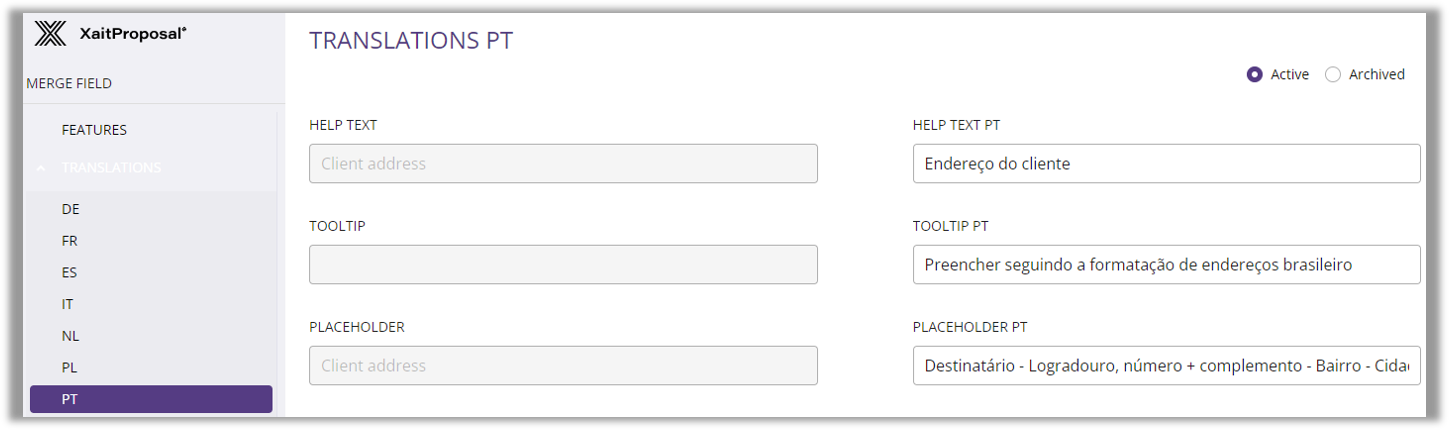Select the TRANSLATIONS sidebar item label
Screen dimensions: 1449x430
click(111, 168)
